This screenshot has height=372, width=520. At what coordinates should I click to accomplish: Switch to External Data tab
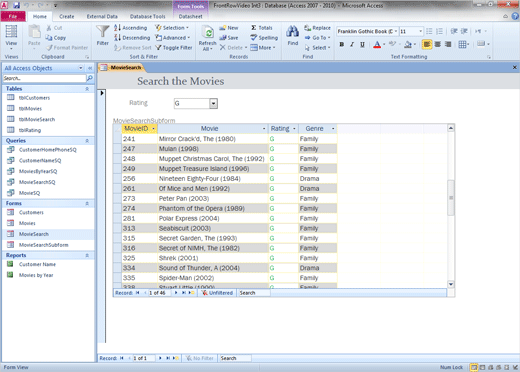coord(102,16)
